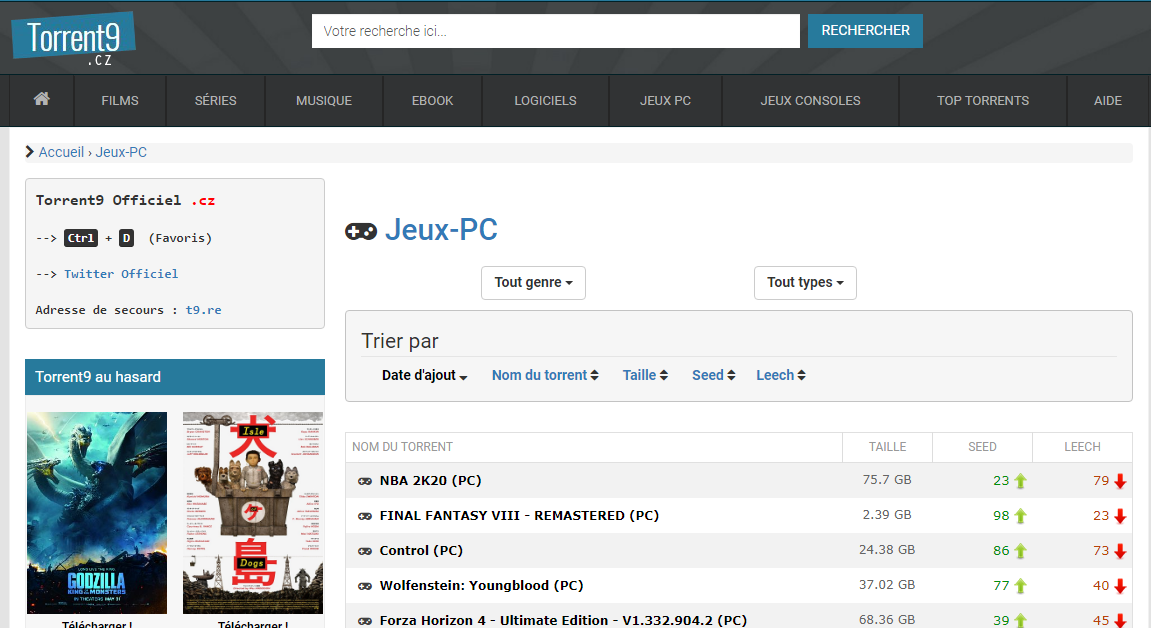Click the green seed arrow for Control
This screenshot has height=628, width=1151.
pyautogui.click(x=1021, y=551)
